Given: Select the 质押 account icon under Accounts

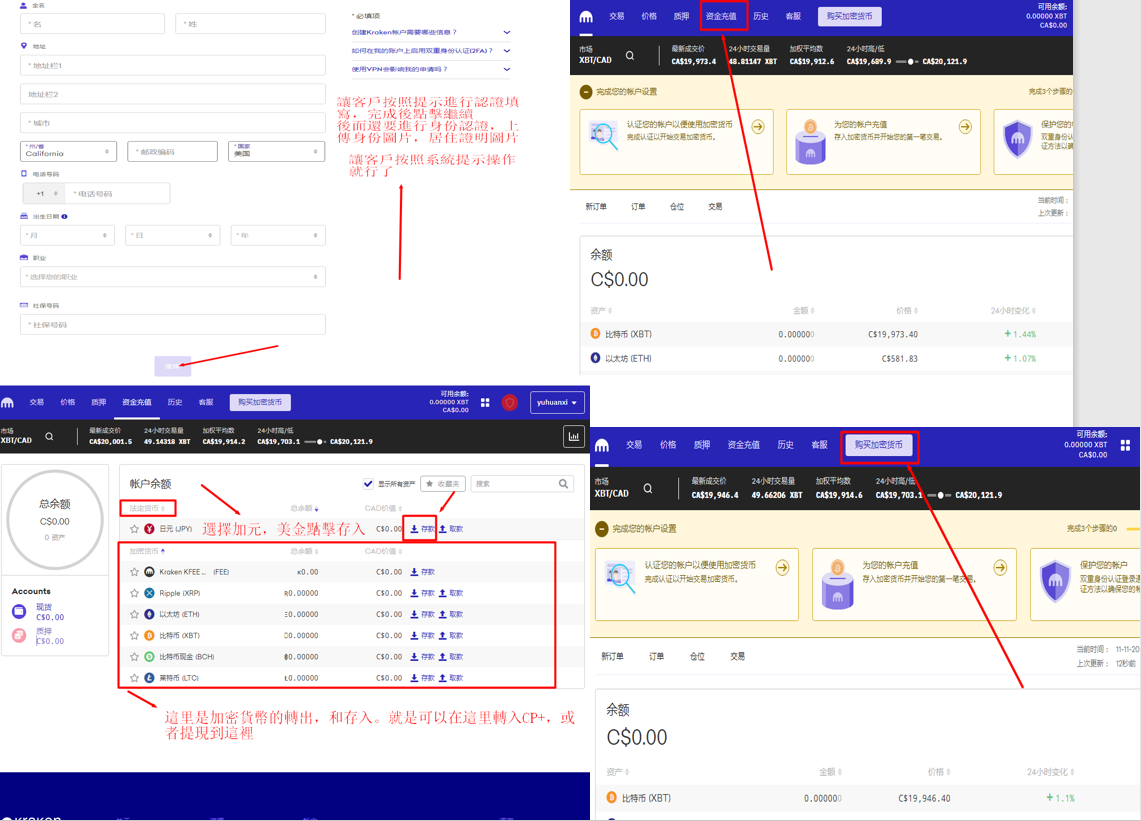Looking at the screenshot, I should [x=19, y=636].
